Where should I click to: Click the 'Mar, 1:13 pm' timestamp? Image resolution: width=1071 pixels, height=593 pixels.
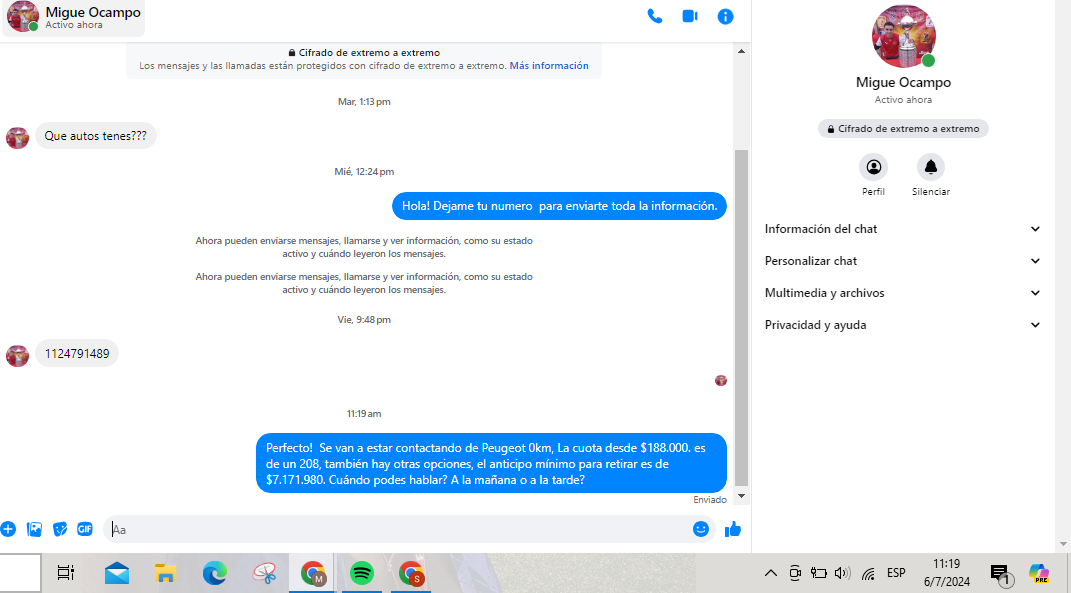click(x=364, y=102)
